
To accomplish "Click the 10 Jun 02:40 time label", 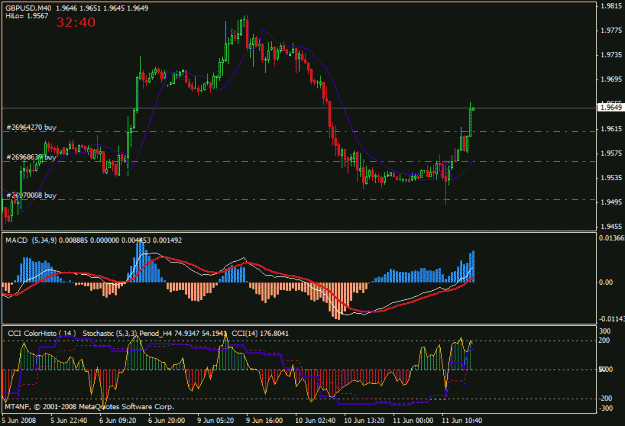I will click(x=315, y=420).
